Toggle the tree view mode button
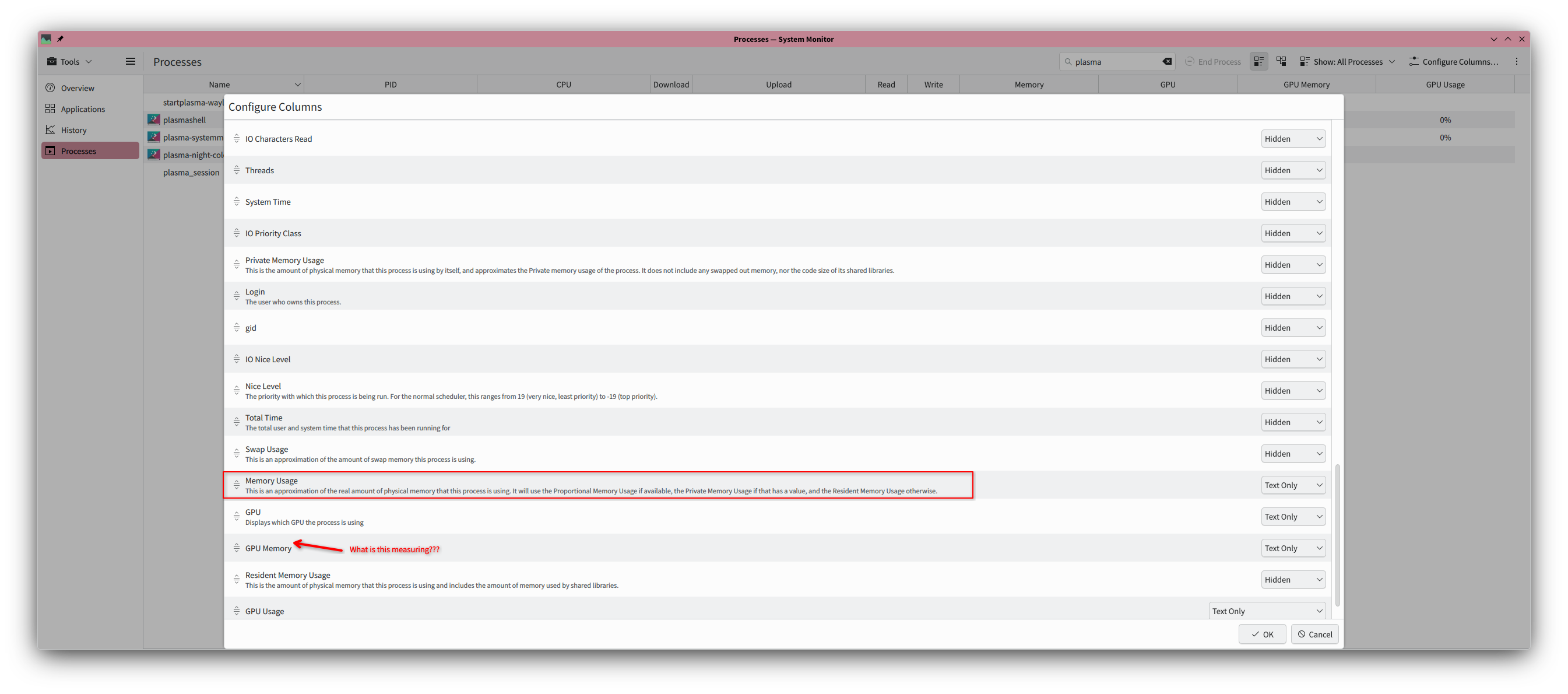This screenshot has height=694, width=1568. tap(1281, 61)
